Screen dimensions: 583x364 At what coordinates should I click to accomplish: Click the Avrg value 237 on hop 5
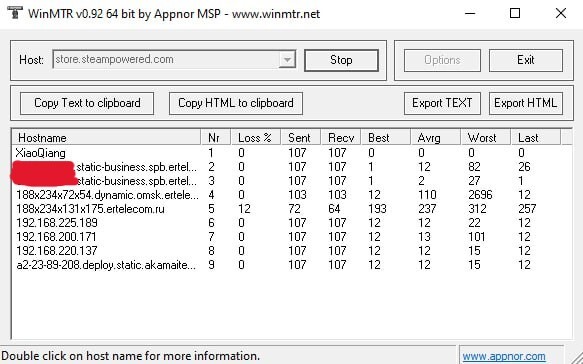coord(428,209)
